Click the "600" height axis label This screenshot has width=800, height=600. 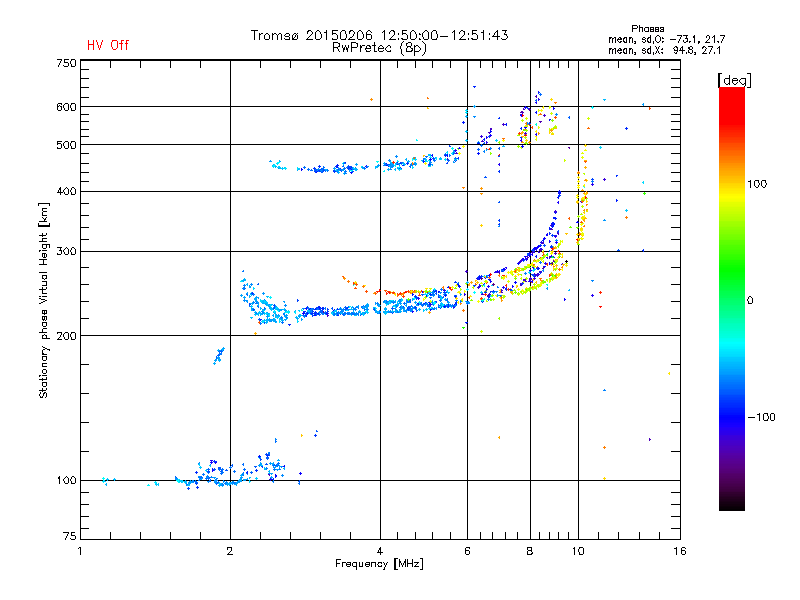[66, 107]
